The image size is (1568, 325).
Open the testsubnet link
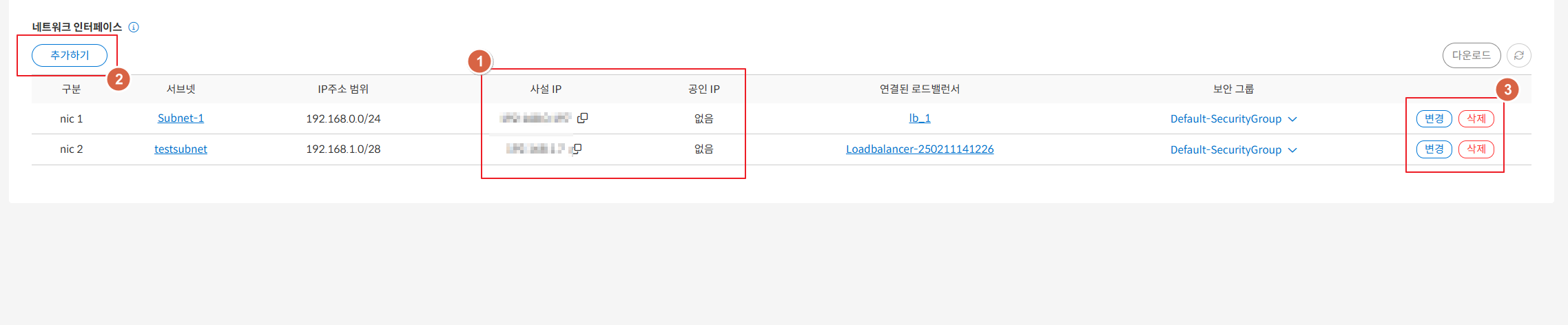(x=180, y=149)
